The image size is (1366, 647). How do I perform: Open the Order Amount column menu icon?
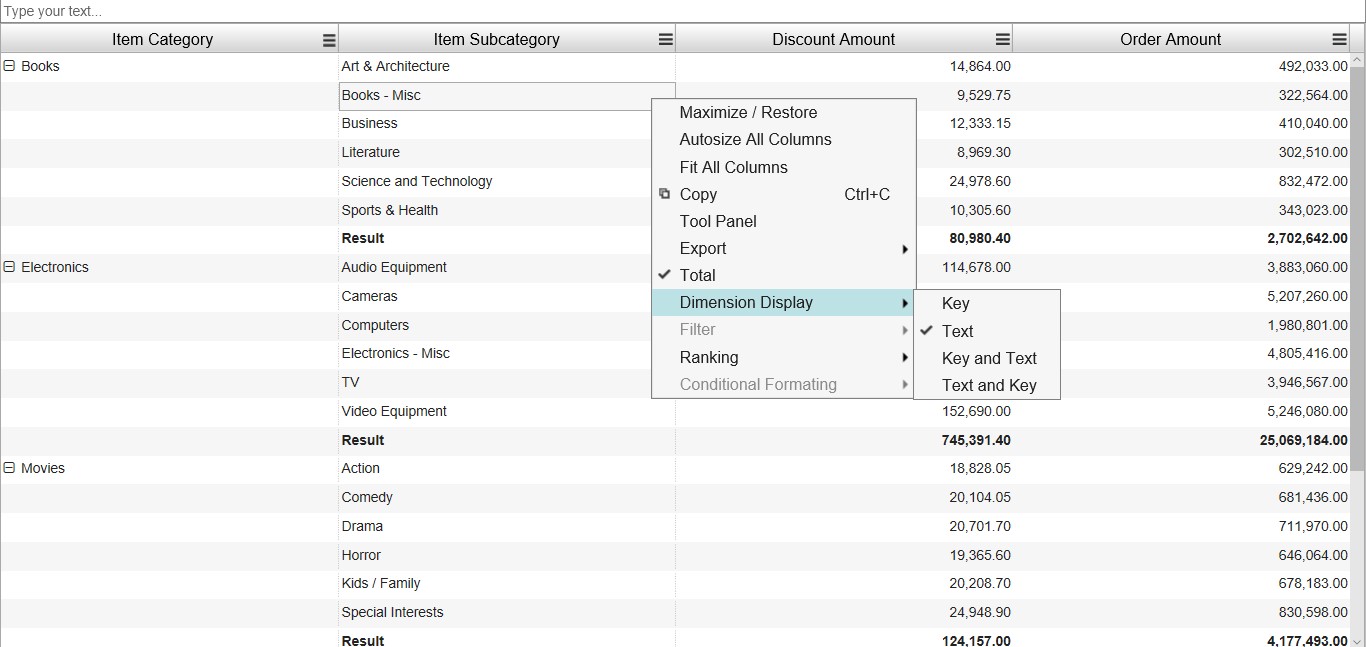coord(1339,40)
